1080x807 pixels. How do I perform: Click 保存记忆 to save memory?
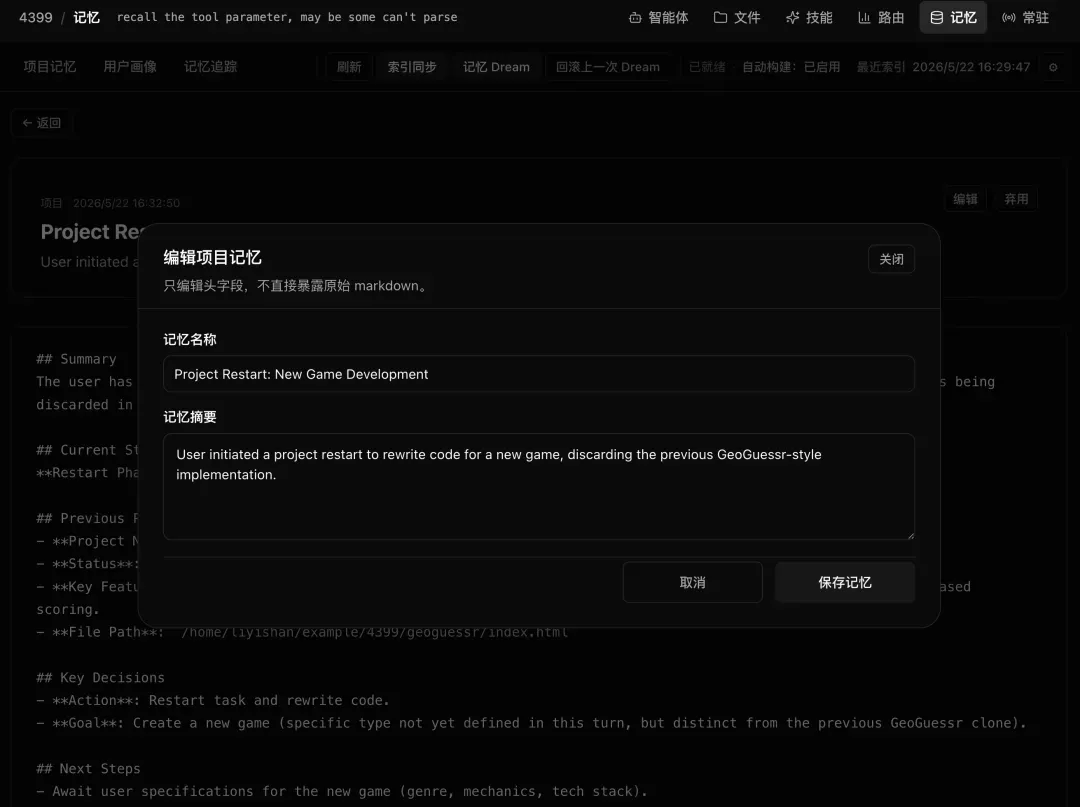pyautogui.click(x=844, y=583)
